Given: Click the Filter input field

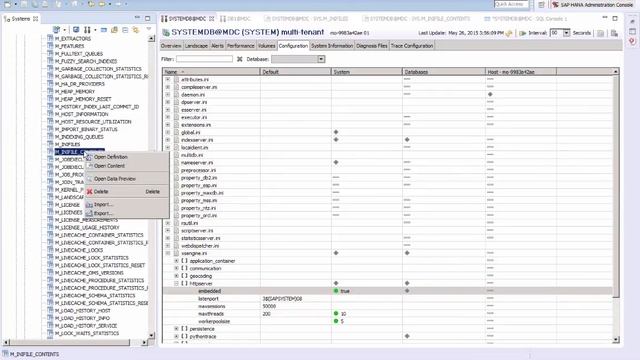Looking at the screenshot, I should (204, 59).
